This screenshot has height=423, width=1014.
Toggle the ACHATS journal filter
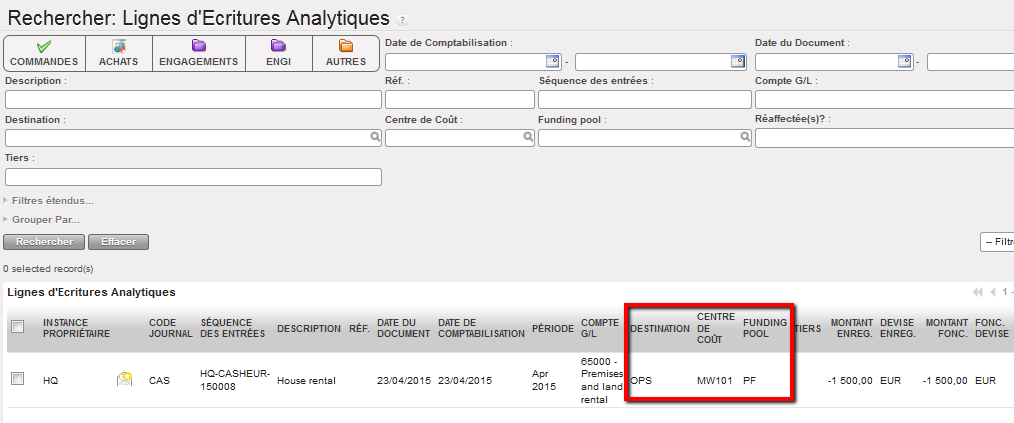pos(118,54)
